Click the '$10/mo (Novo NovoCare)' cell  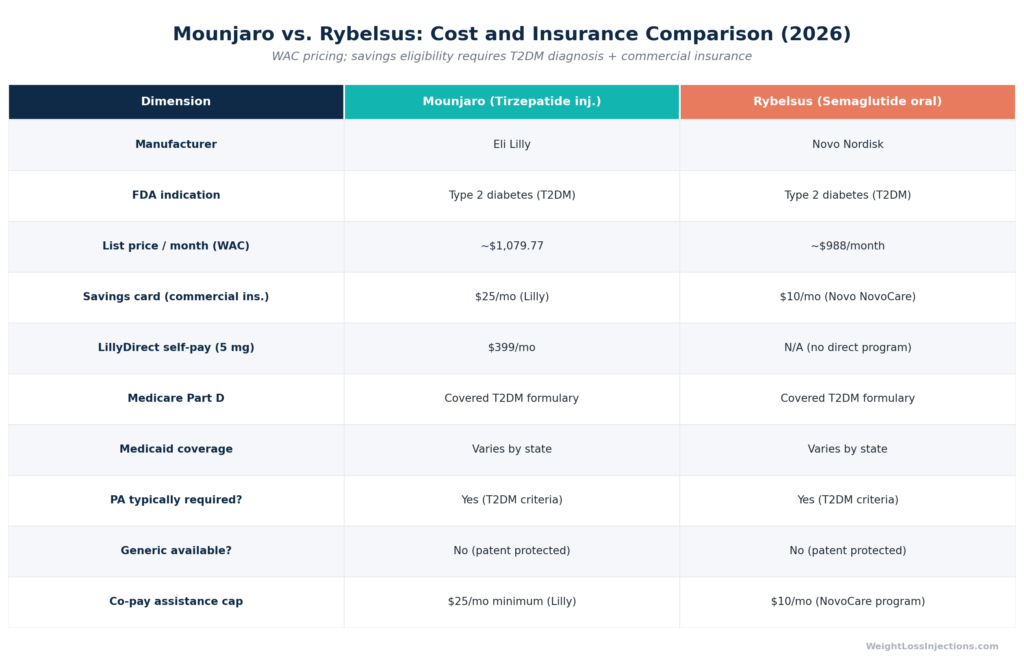click(x=848, y=297)
